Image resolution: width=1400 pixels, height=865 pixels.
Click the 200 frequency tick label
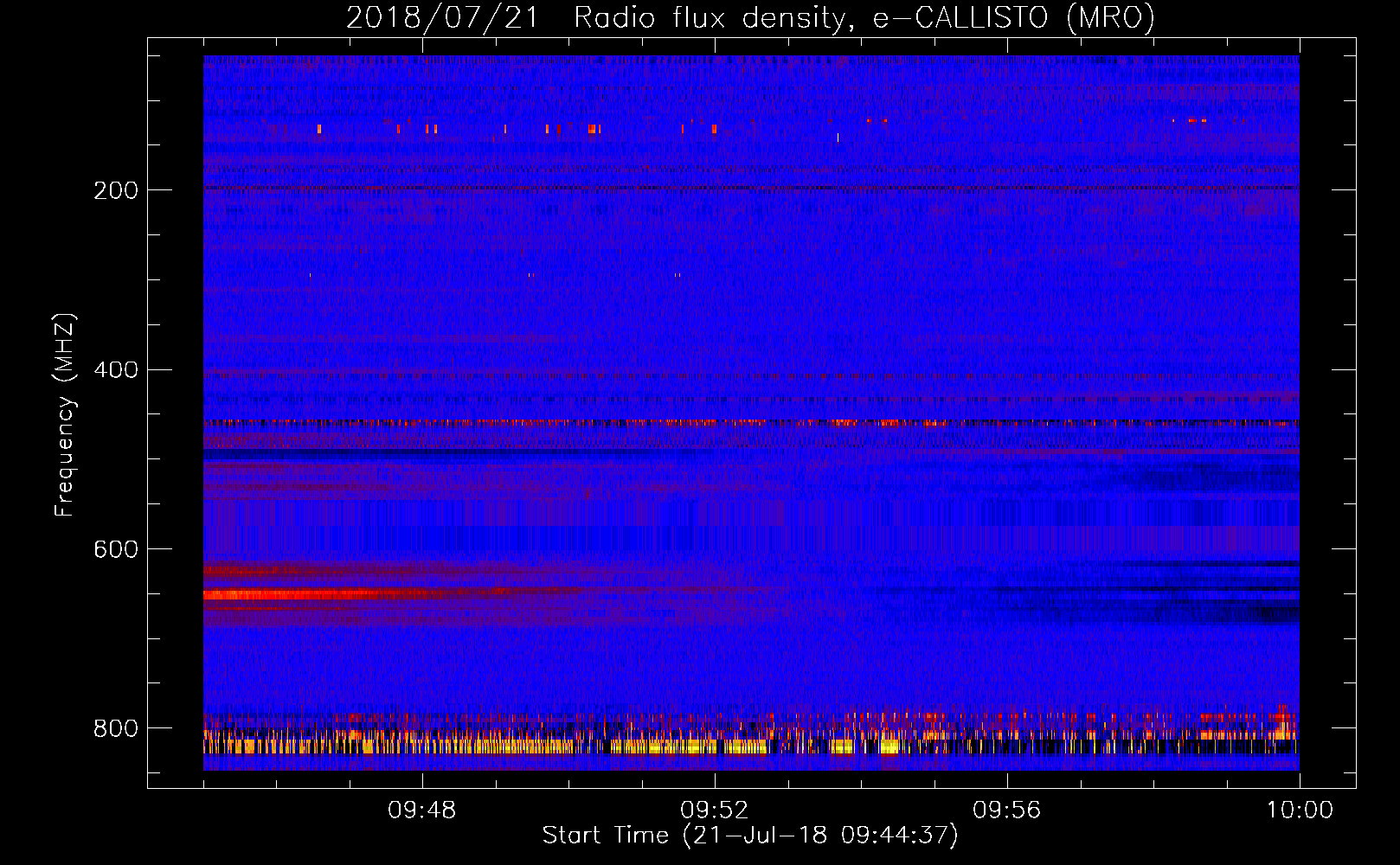116,190
